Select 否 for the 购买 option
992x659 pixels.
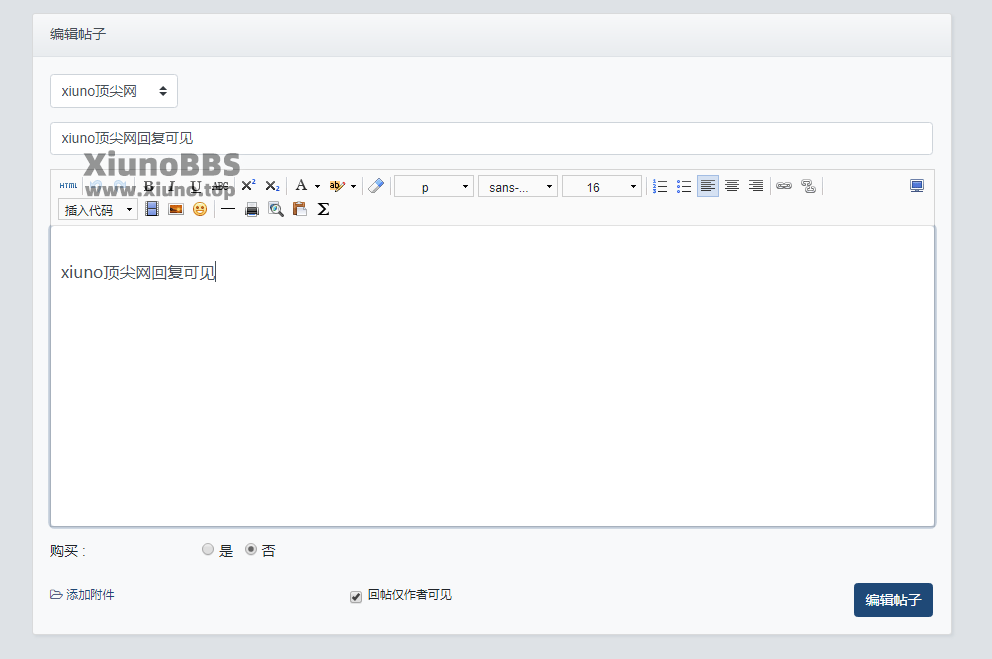[251, 549]
